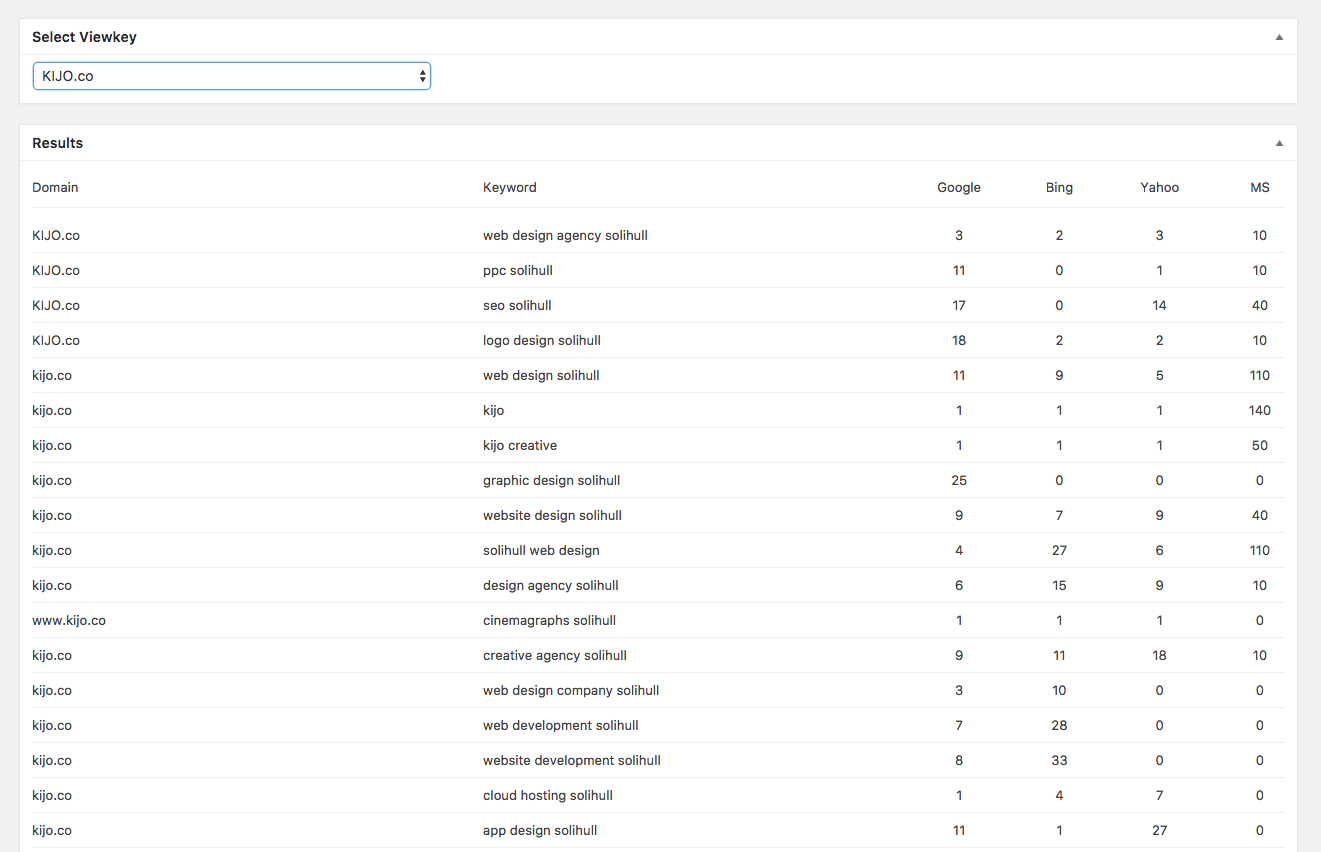Select the MS column header
This screenshot has width=1321, height=852.
pyautogui.click(x=1259, y=187)
